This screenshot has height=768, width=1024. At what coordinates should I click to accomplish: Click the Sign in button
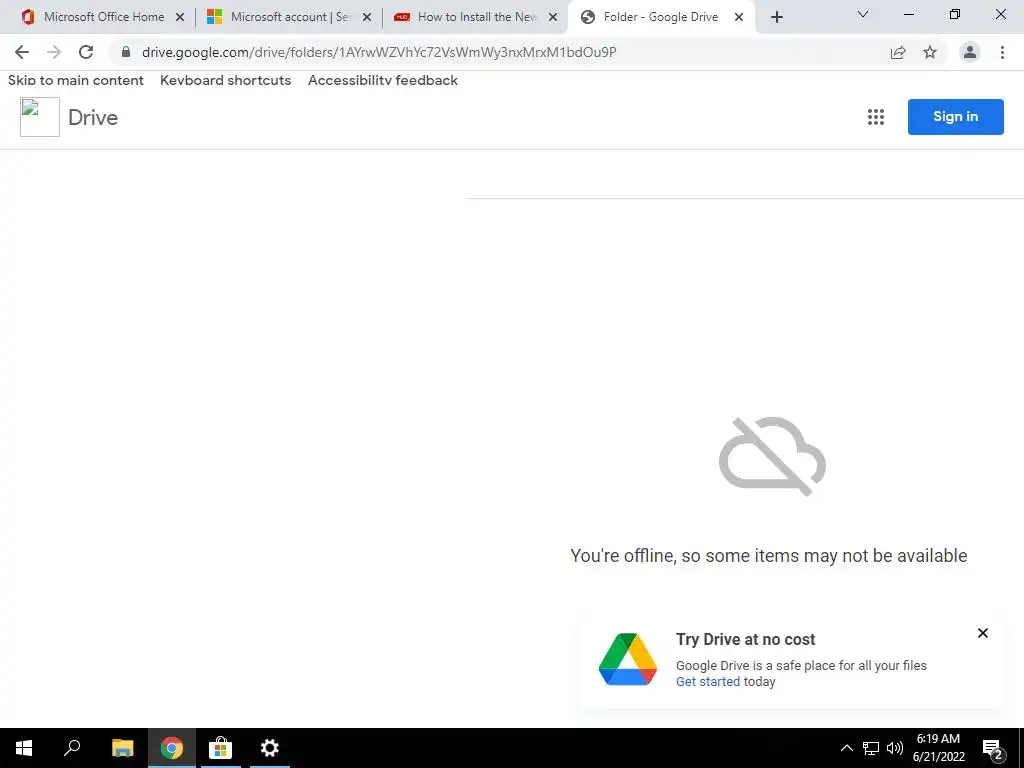[x=955, y=117]
